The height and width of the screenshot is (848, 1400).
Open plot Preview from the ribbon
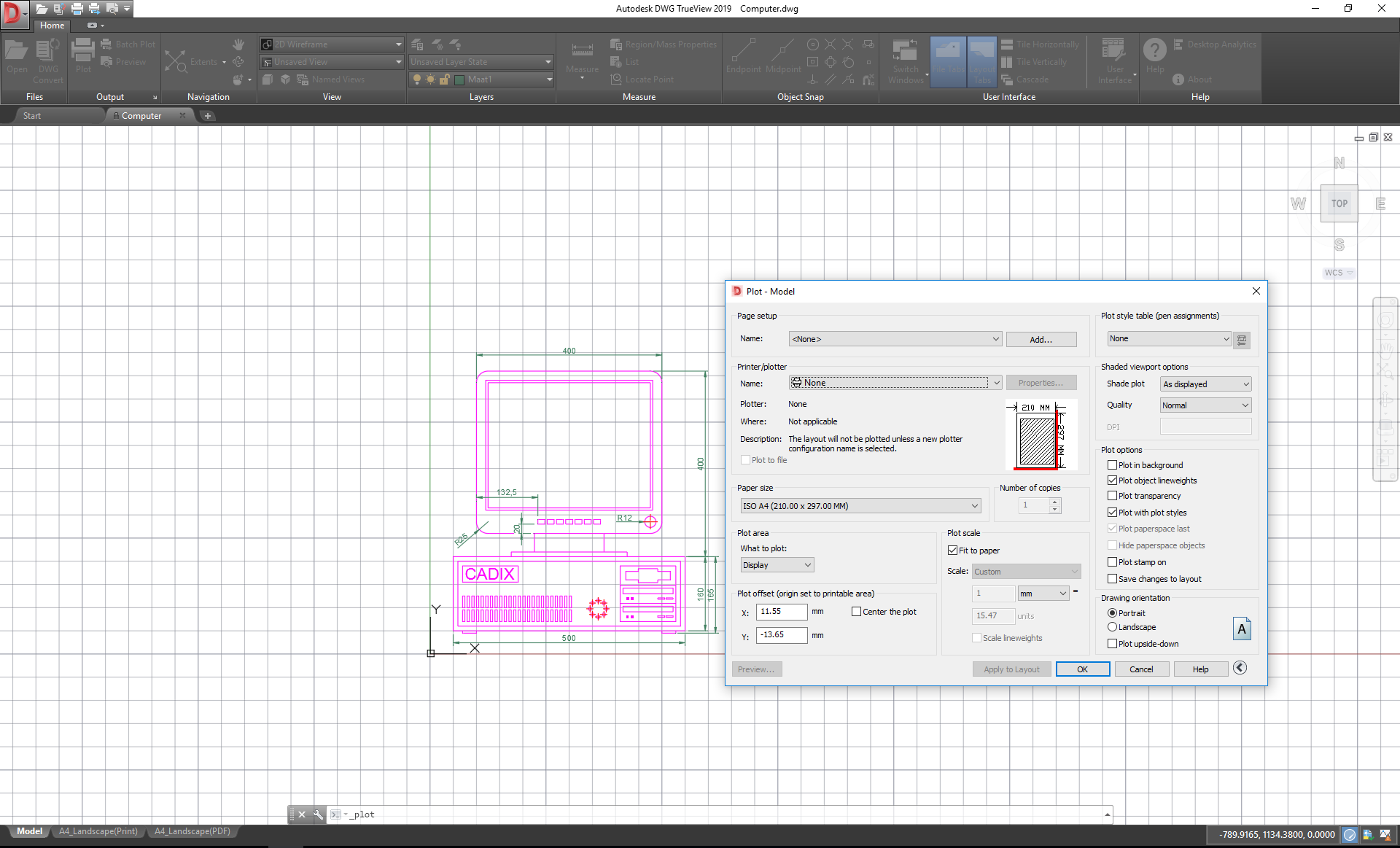(123, 62)
